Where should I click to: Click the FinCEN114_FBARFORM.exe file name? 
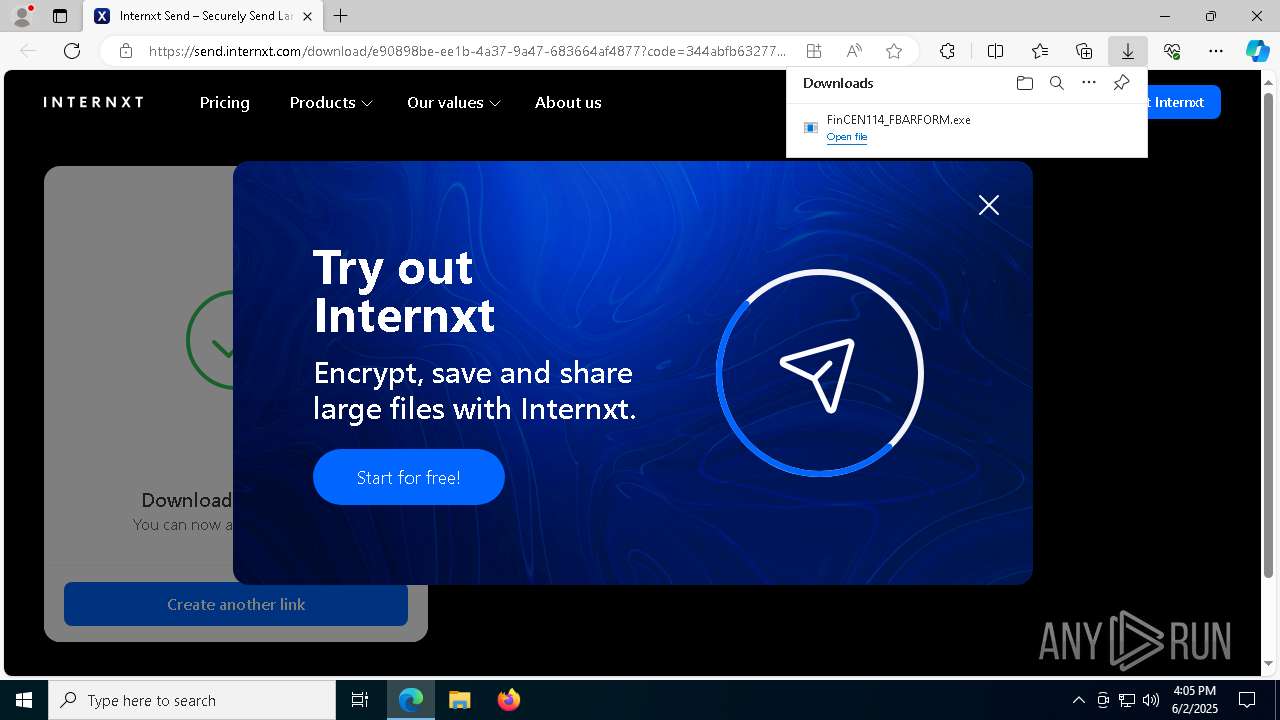(899, 119)
